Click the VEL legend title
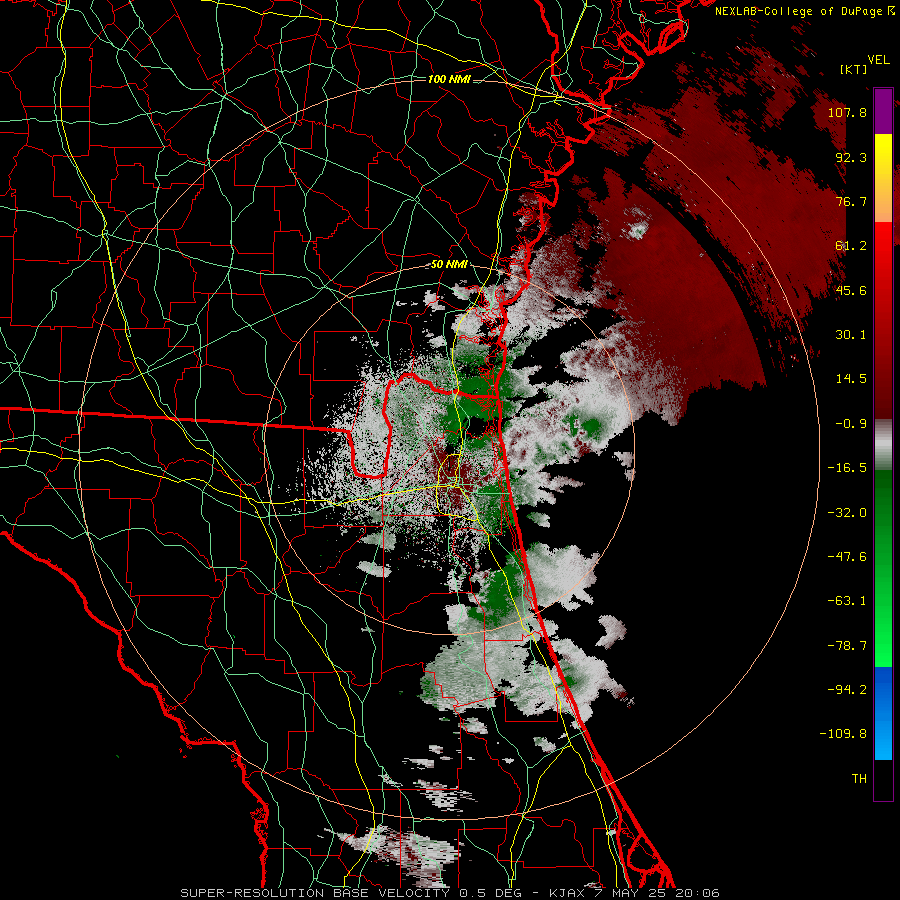This screenshot has width=900, height=900. (x=878, y=60)
